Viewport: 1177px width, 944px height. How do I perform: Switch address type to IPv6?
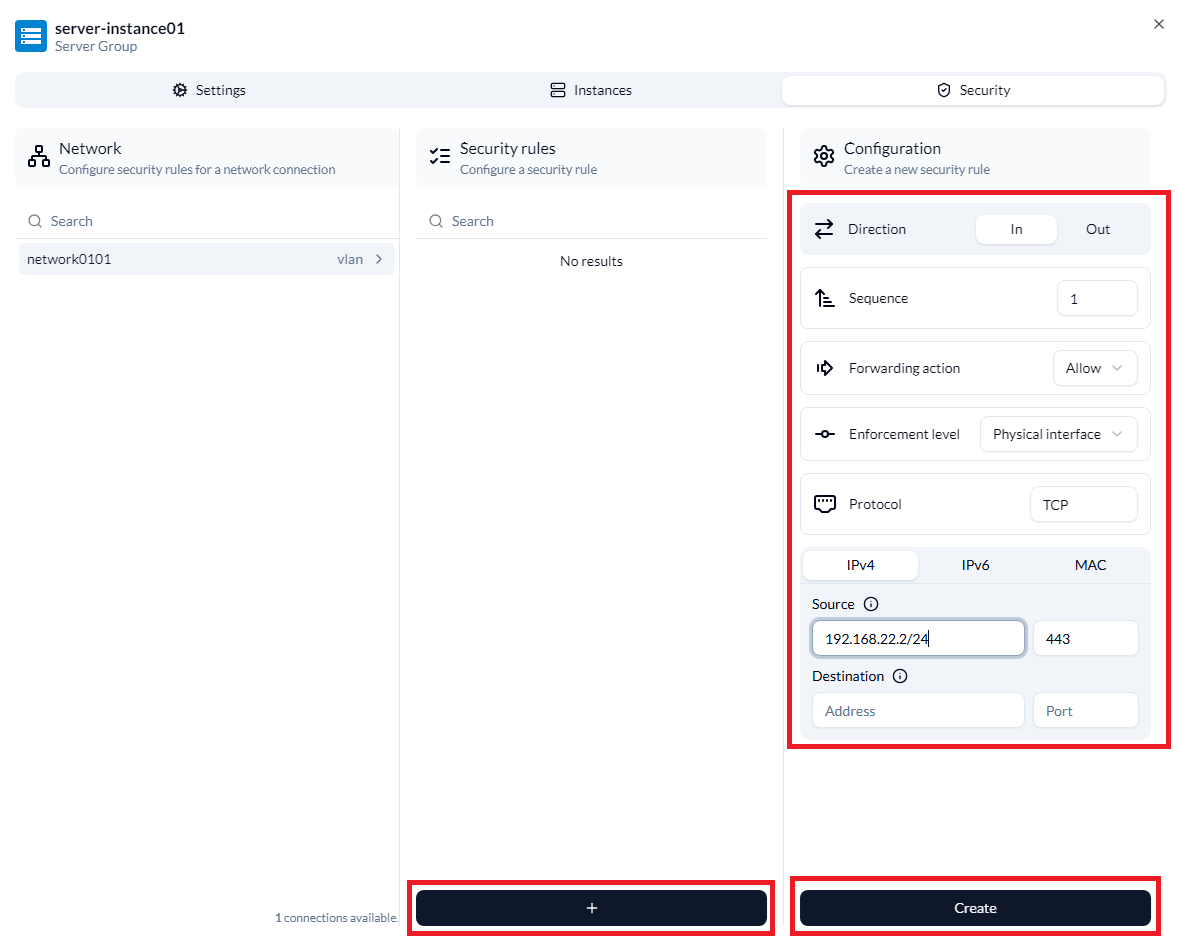coord(975,565)
